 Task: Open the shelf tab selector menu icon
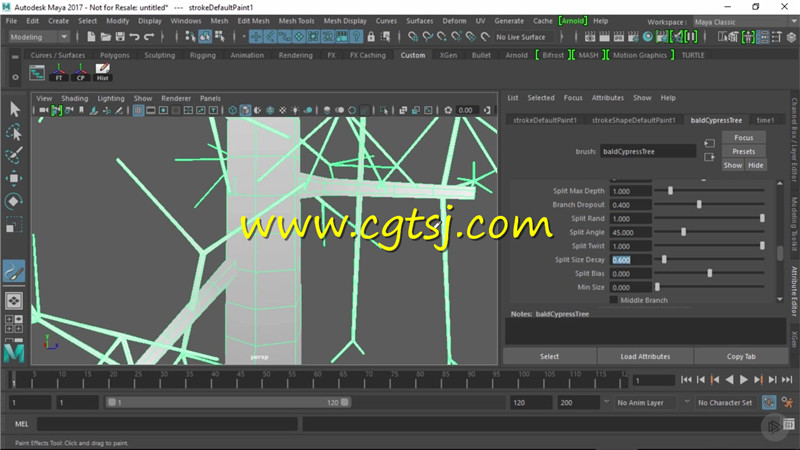(x=15, y=56)
